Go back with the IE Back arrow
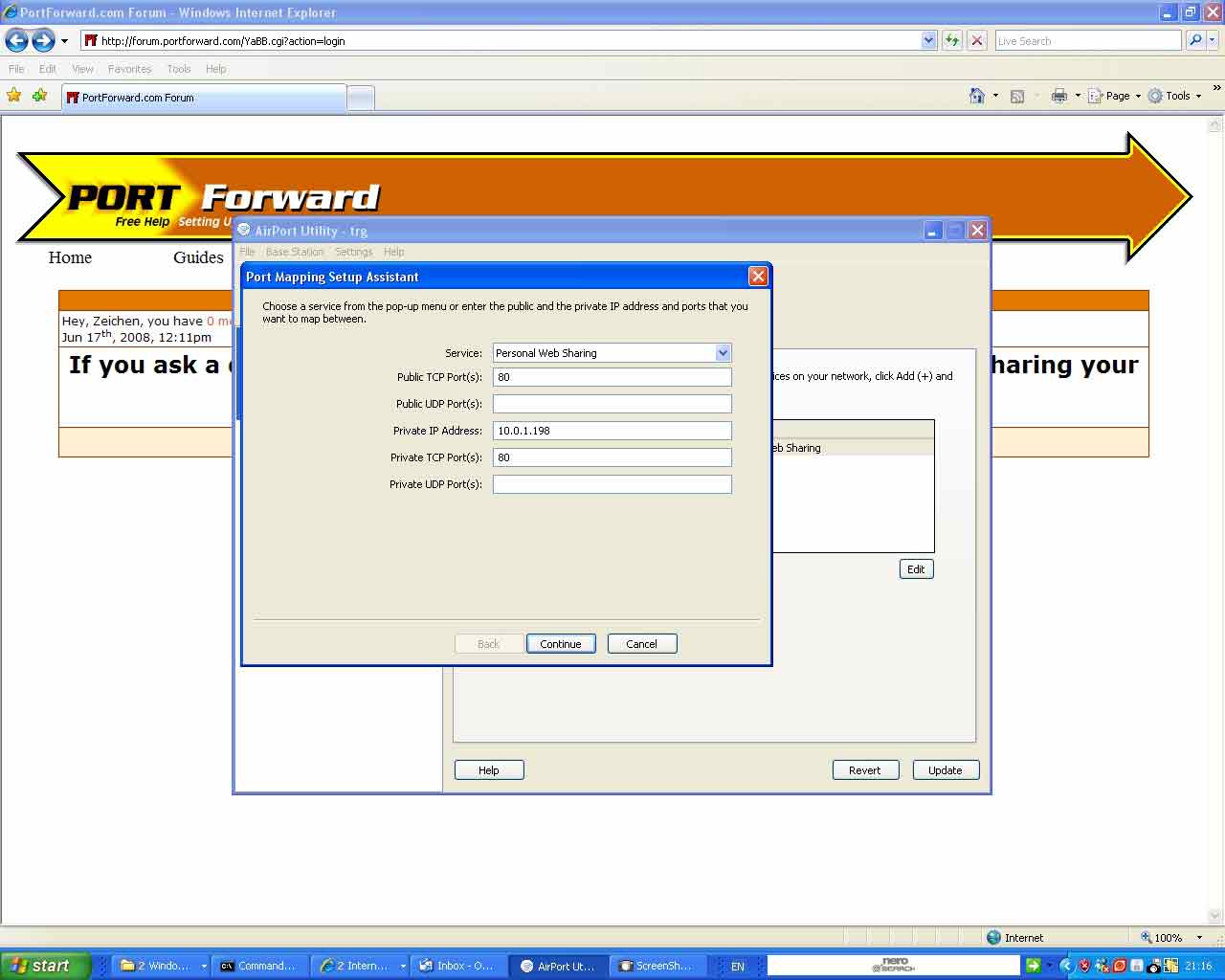Screen dimensions: 1225x980 [x=16, y=40]
